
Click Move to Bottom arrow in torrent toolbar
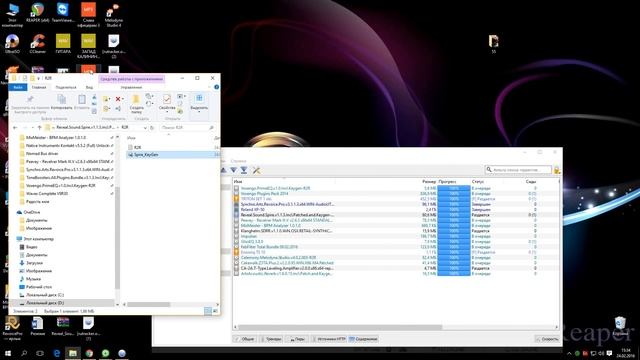244,170
